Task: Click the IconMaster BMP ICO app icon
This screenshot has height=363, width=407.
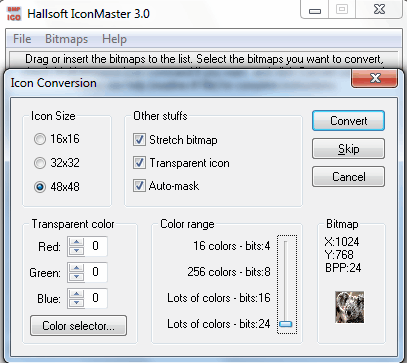Action: coord(14,14)
